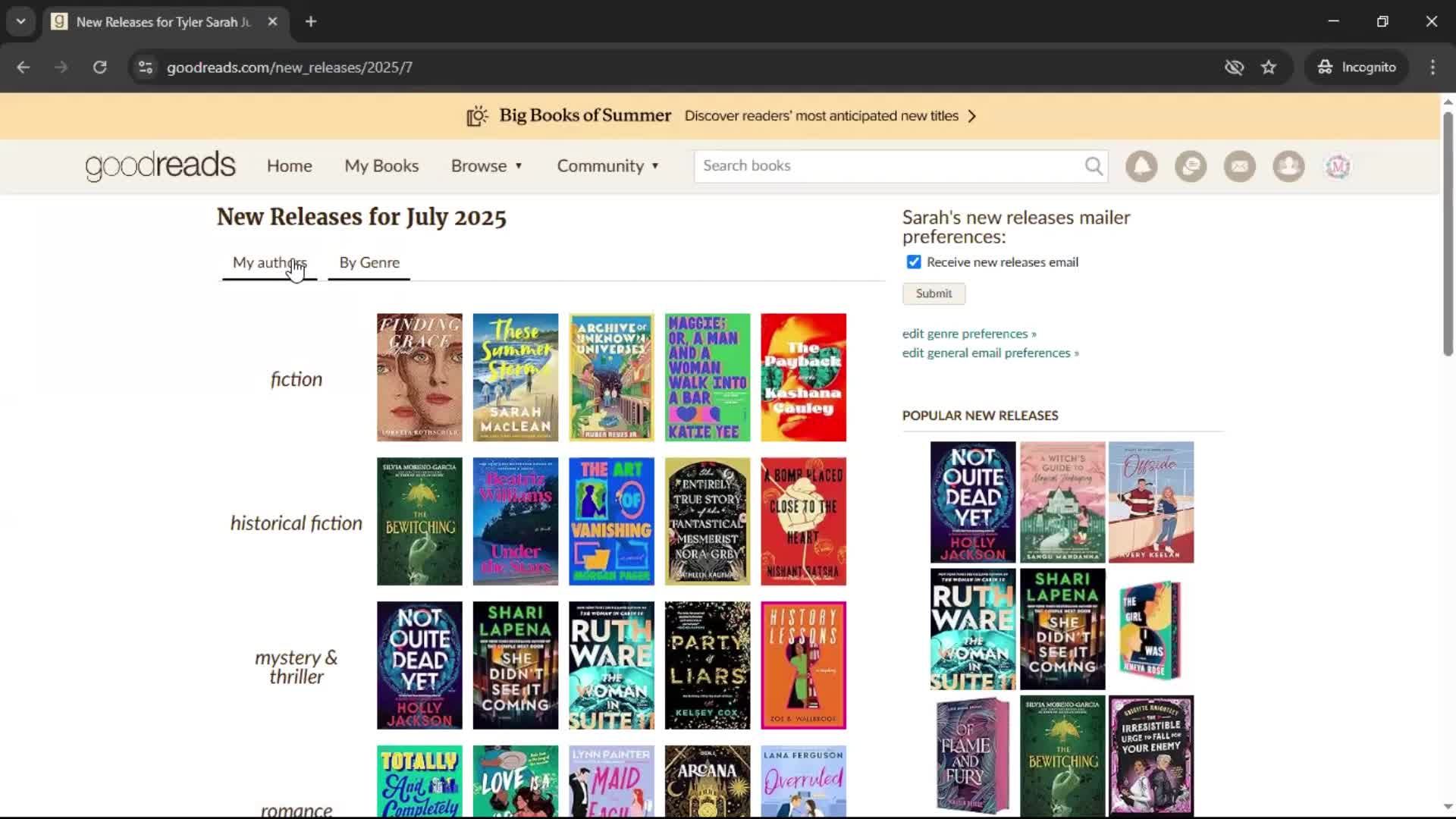Open Under the Stars book cover

click(x=516, y=522)
